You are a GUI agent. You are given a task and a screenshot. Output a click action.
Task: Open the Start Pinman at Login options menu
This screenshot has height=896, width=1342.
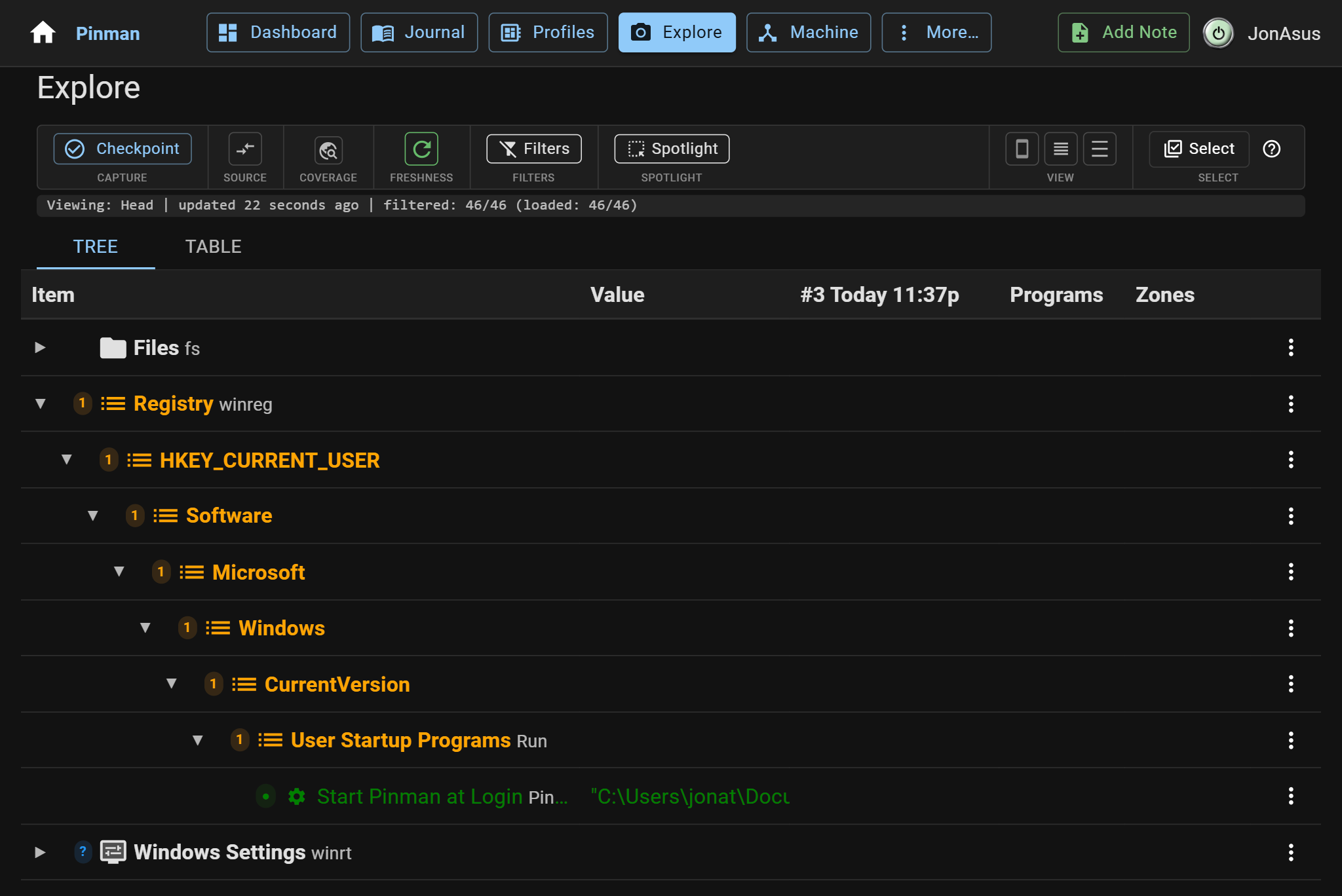click(1291, 796)
